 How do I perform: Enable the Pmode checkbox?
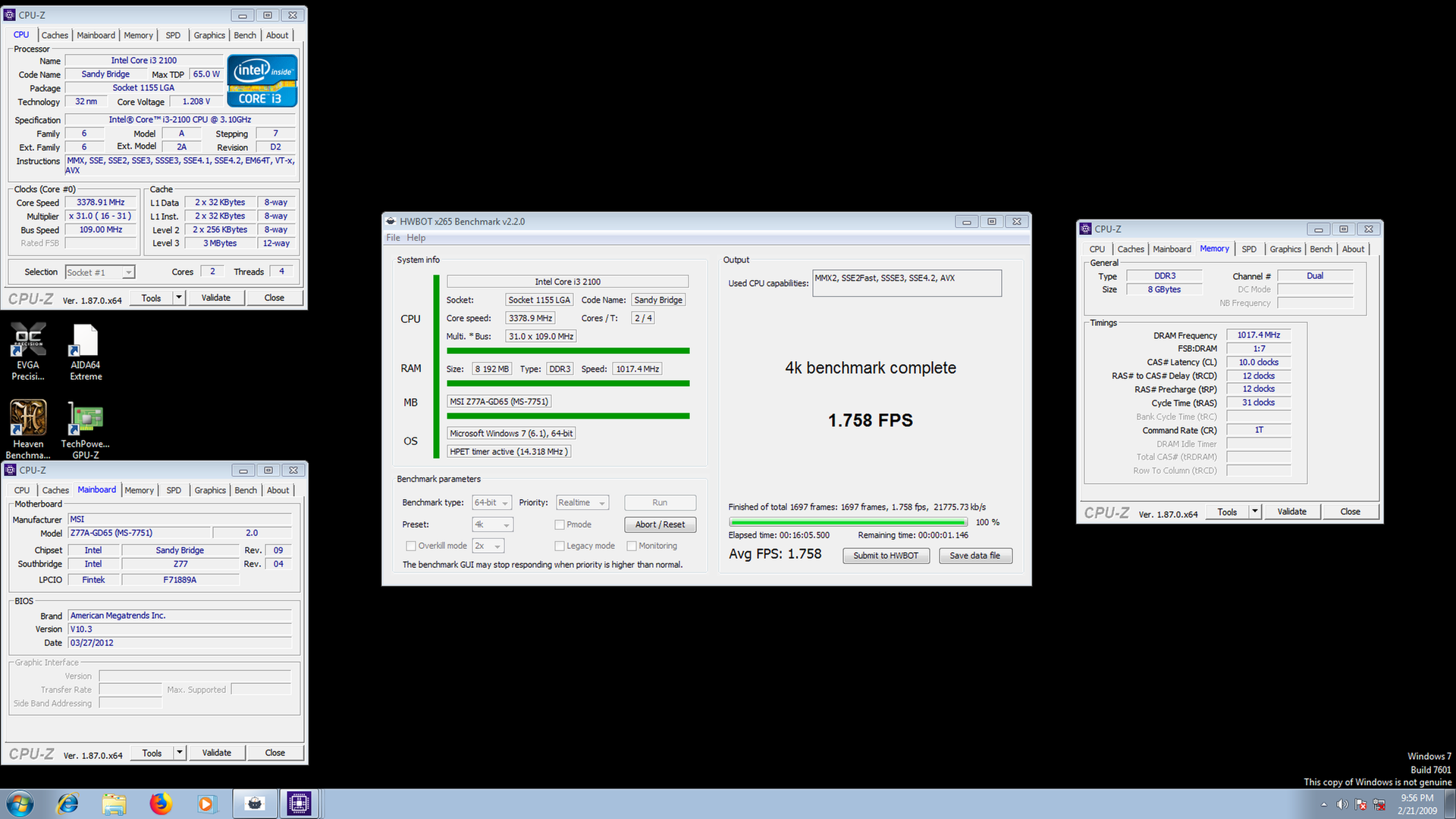click(560, 525)
